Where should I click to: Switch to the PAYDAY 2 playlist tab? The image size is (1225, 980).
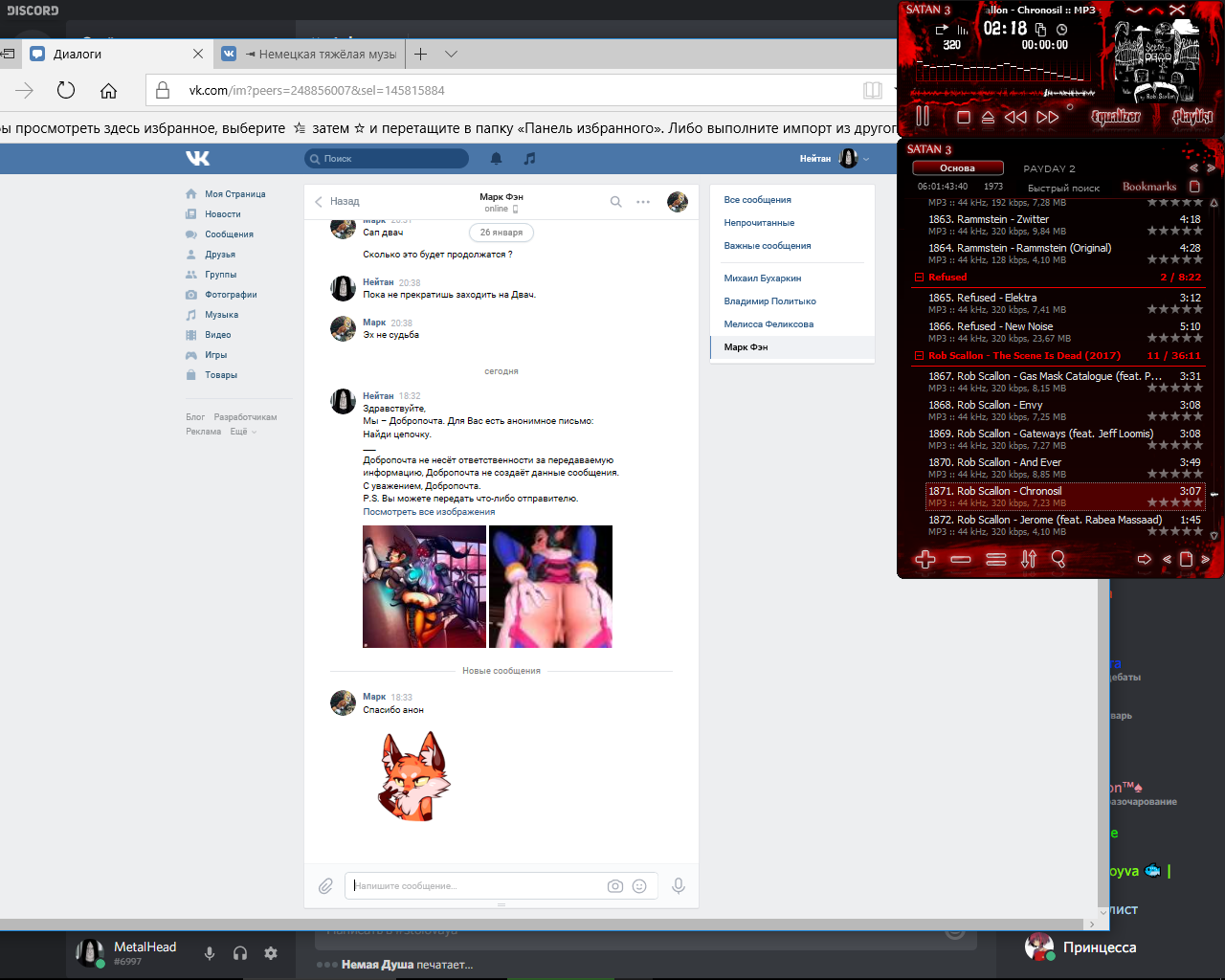click(x=1049, y=168)
